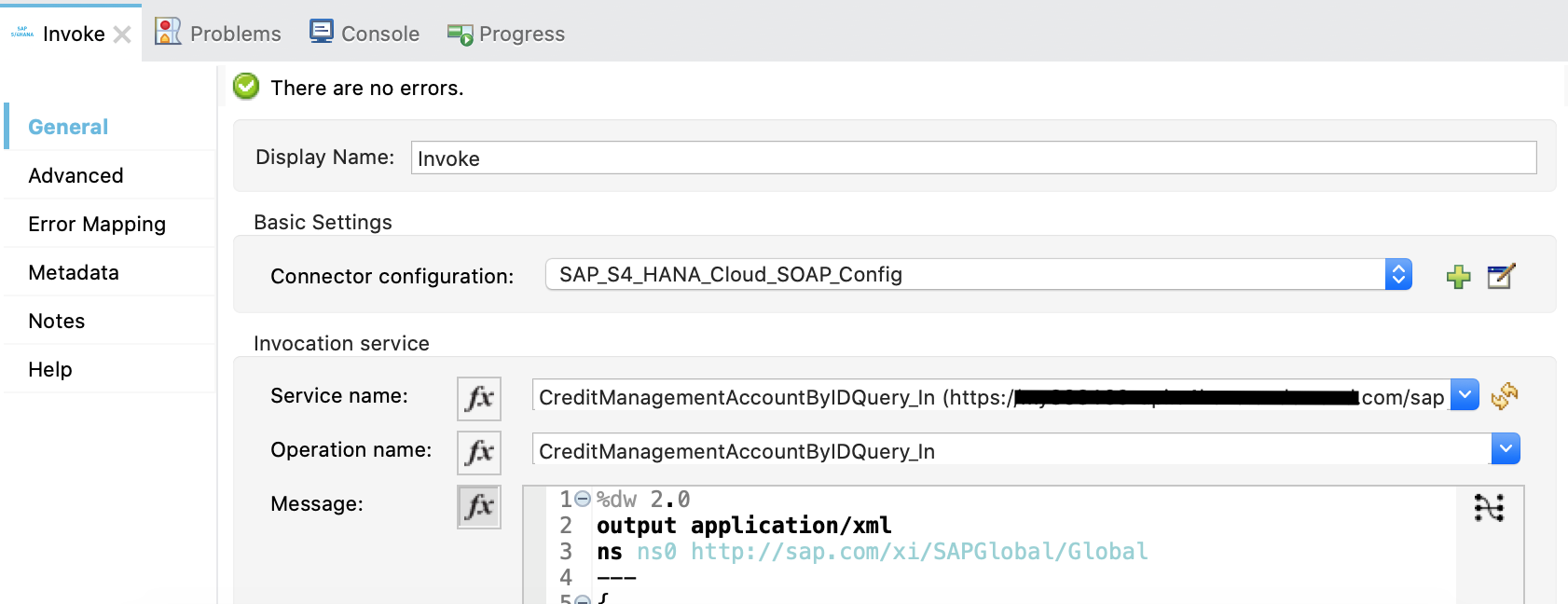Select the General section
The width and height of the screenshot is (1568, 604).
tap(68, 127)
